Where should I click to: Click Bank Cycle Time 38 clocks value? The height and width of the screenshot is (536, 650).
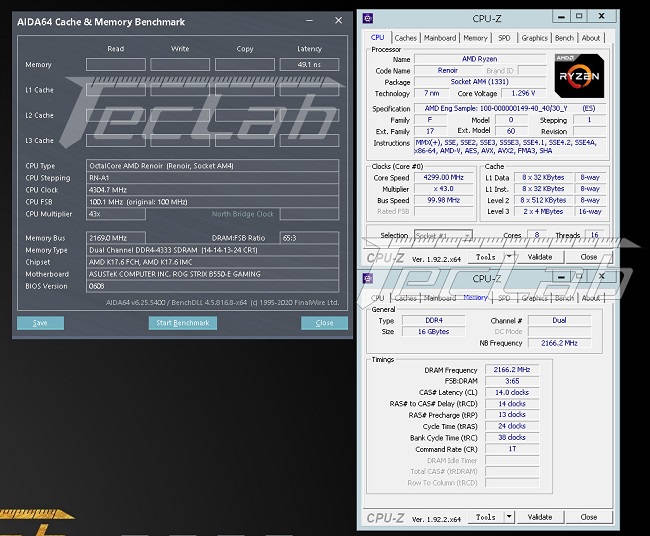[x=512, y=437]
